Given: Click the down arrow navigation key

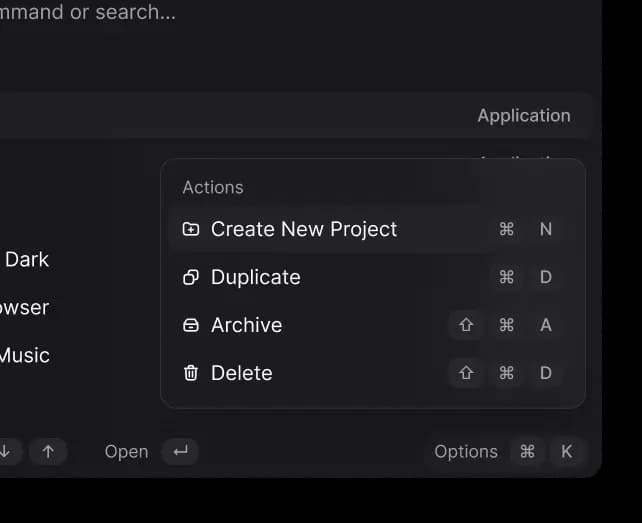Looking at the screenshot, I should 6,452.
